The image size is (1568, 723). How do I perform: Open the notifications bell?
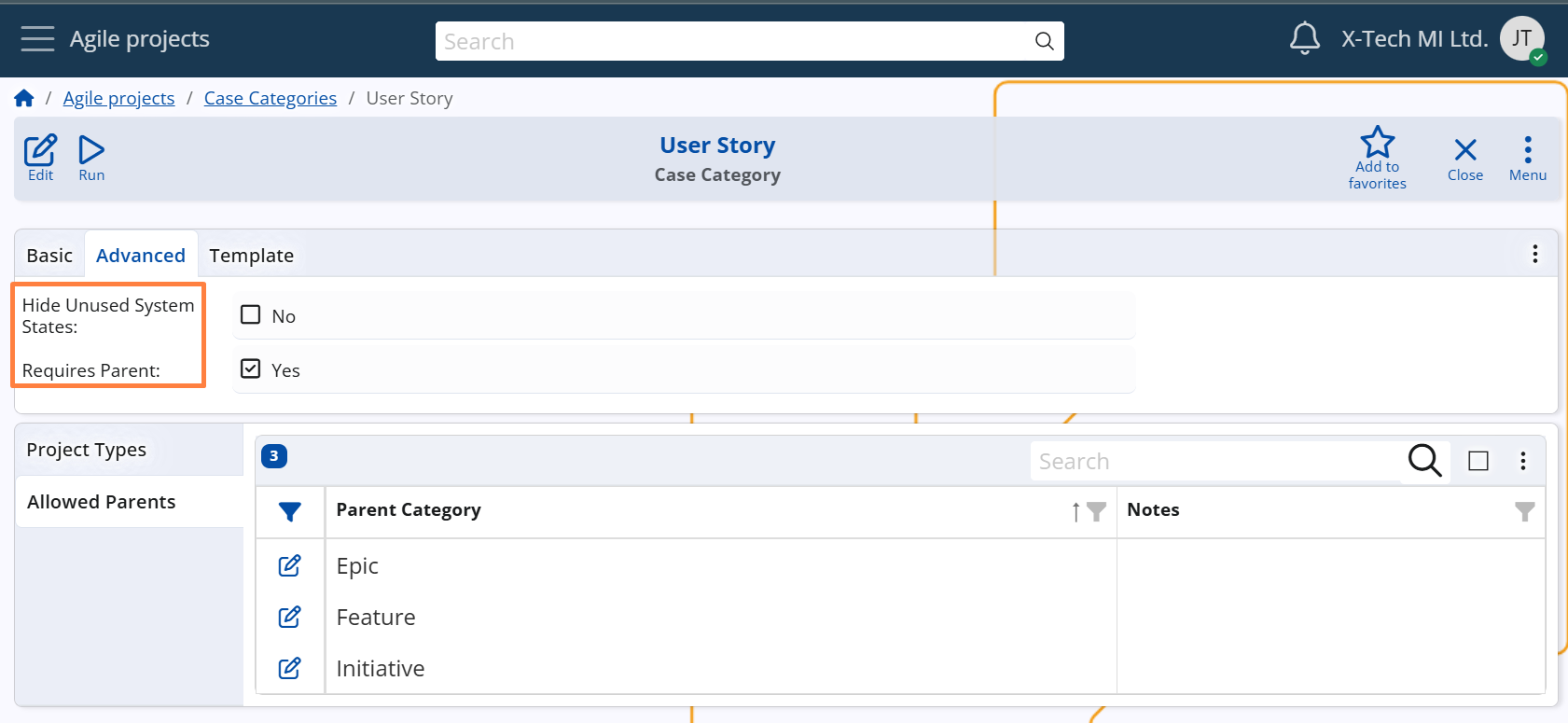[1304, 39]
